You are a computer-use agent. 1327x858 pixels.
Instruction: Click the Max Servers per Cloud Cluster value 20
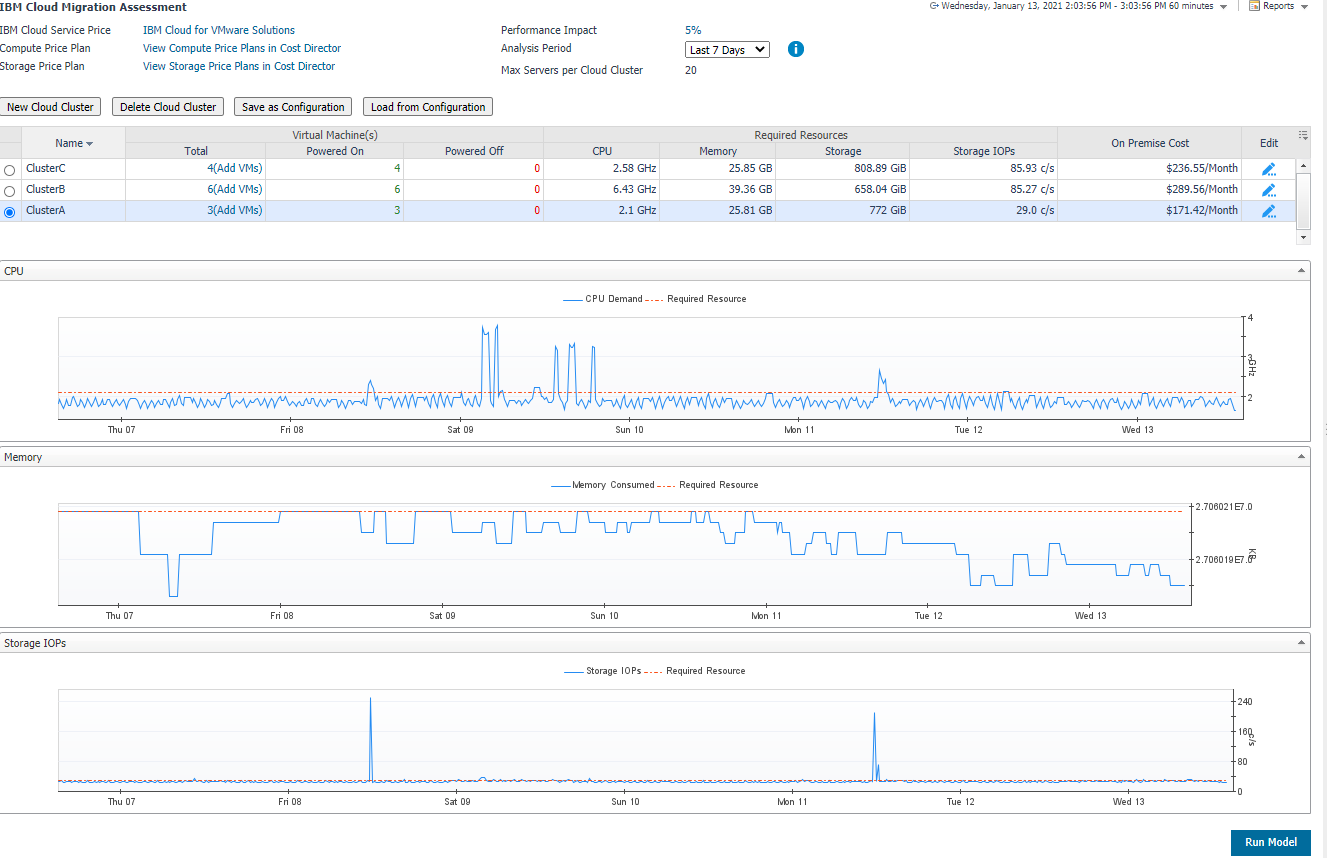691,70
